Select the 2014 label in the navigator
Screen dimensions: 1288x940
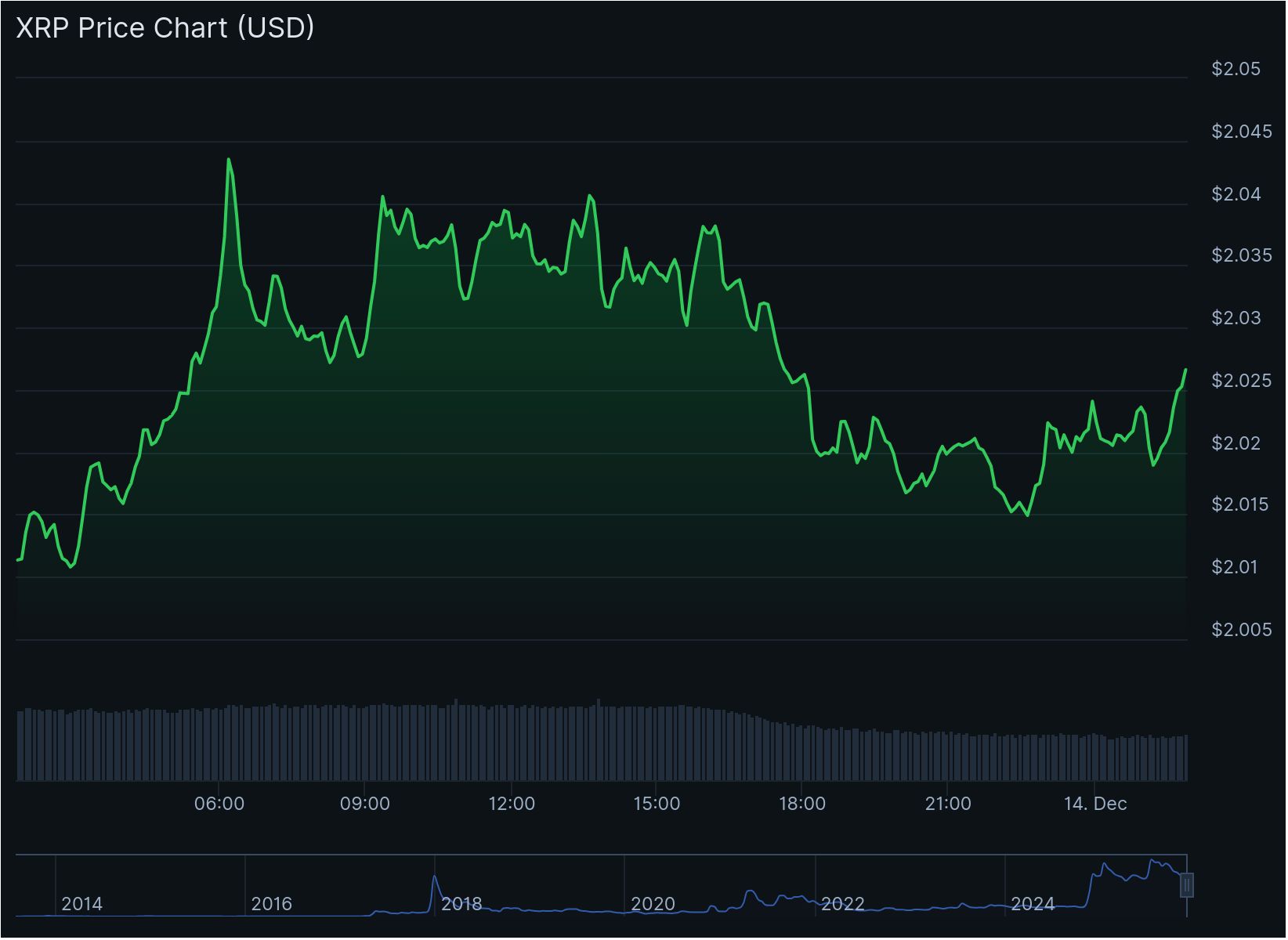pyautogui.click(x=82, y=904)
